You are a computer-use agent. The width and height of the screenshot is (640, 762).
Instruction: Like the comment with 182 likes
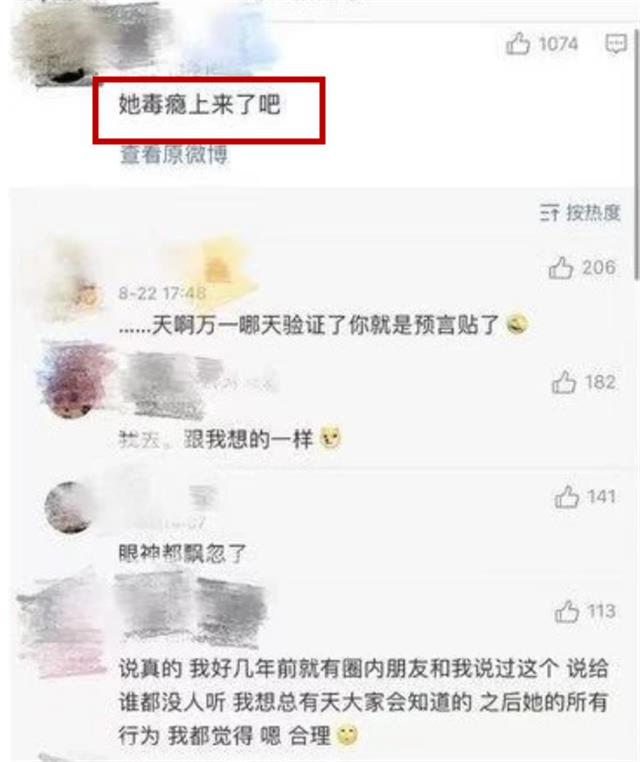(x=564, y=382)
